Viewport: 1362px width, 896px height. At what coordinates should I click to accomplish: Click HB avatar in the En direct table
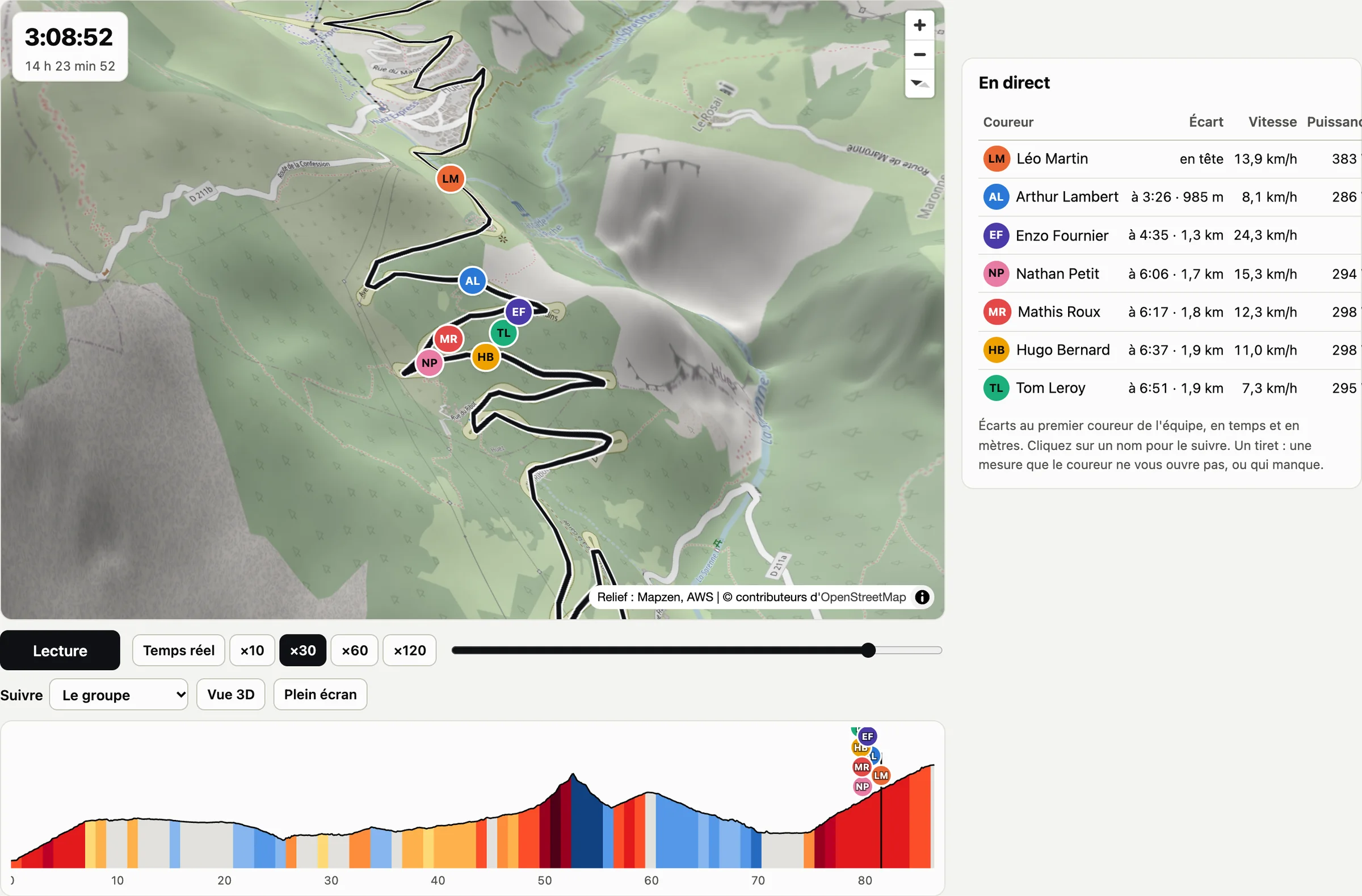tap(996, 350)
